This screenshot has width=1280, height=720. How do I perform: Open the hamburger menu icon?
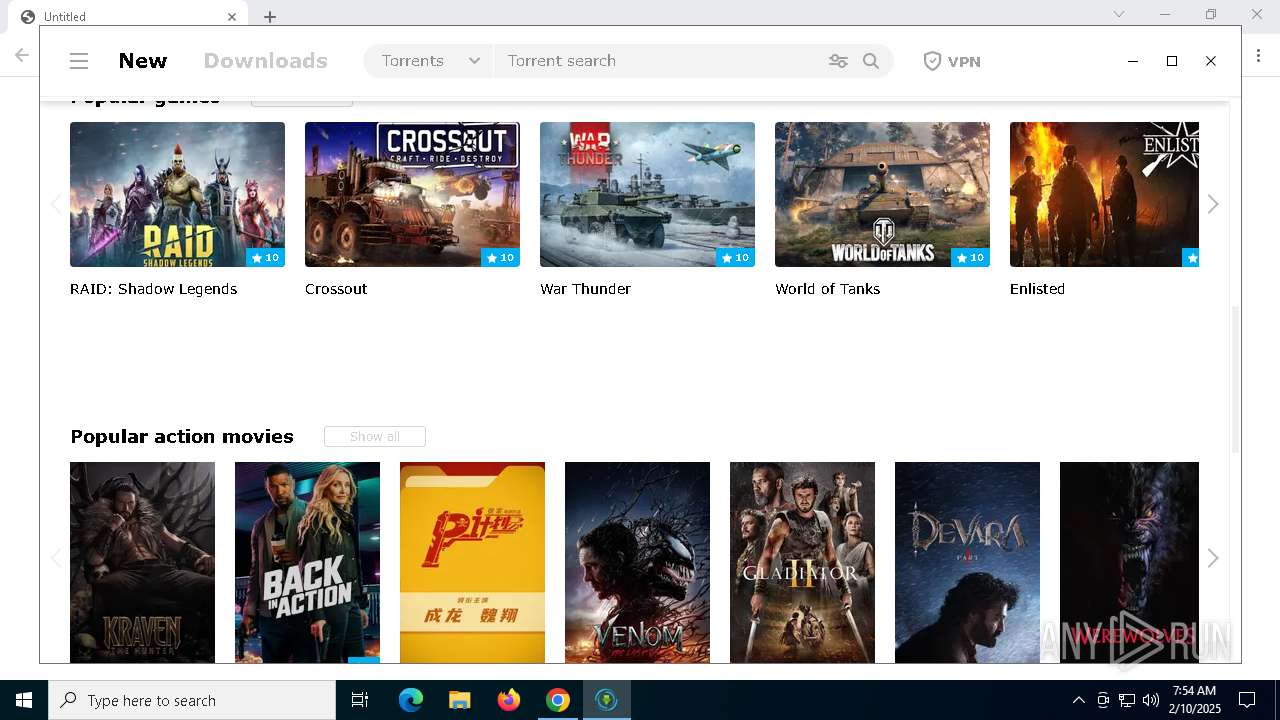(x=79, y=61)
